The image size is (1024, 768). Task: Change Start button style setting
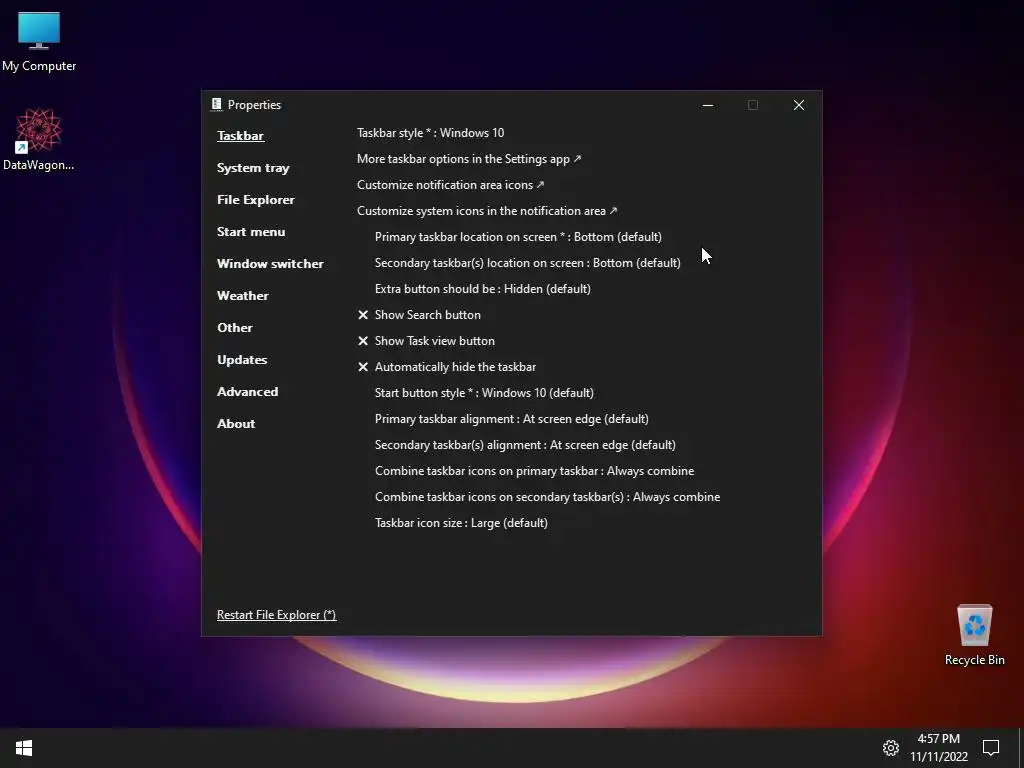tap(484, 393)
